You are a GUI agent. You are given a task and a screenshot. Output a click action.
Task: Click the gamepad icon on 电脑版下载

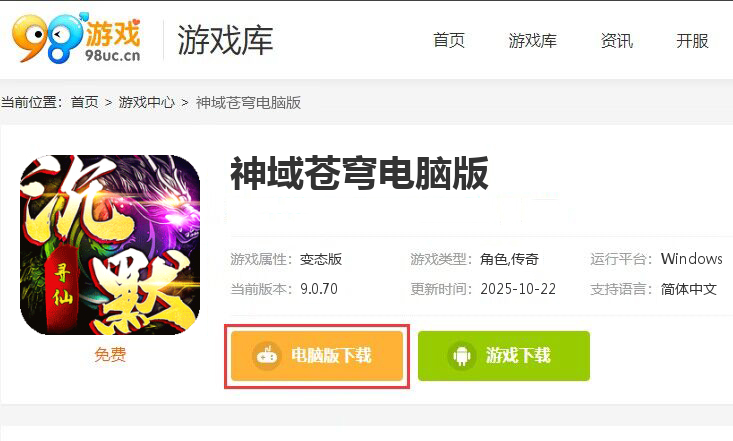[x=267, y=356]
